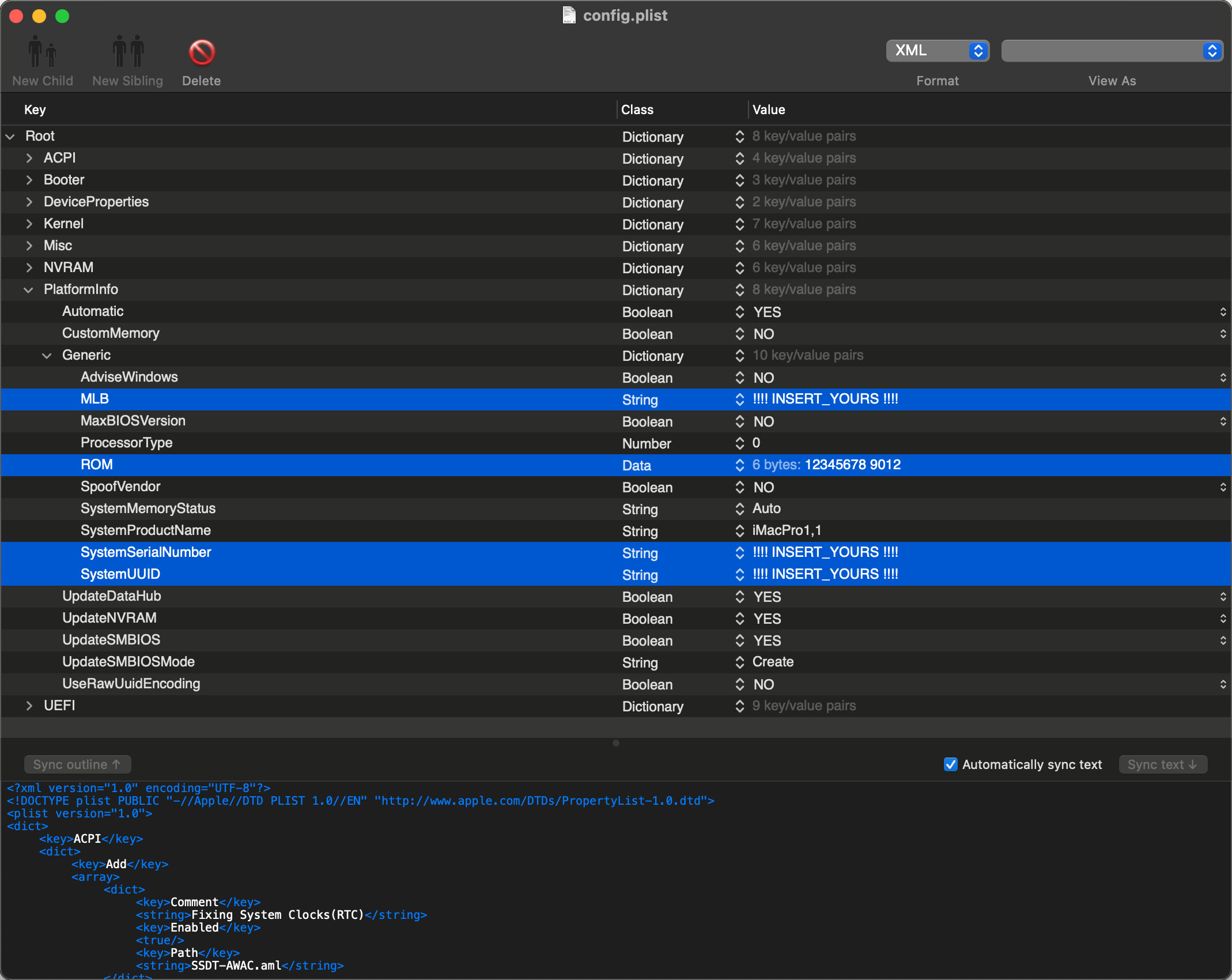
Task: Collapse the PlatformInfo dictionary
Action: [x=28, y=290]
